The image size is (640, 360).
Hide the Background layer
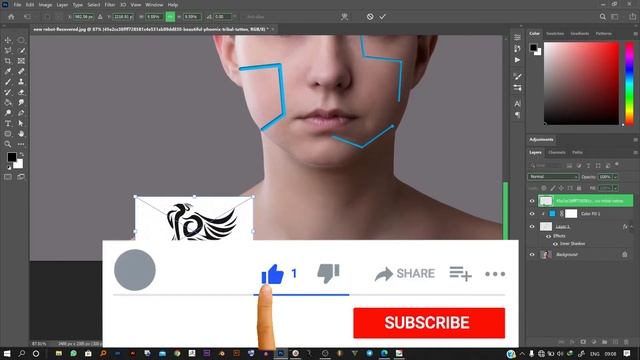(x=532, y=255)
